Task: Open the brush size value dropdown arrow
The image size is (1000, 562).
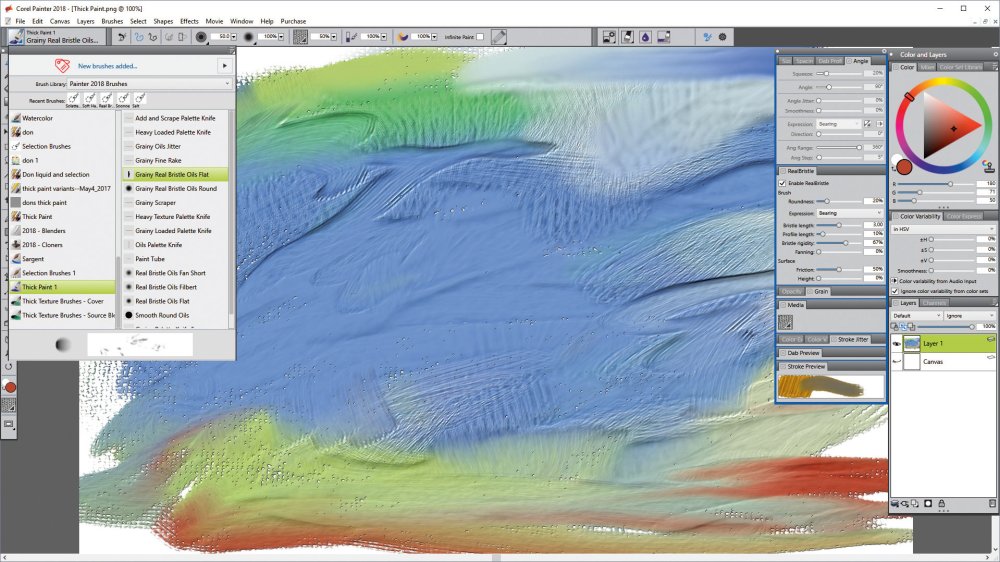Action: pos(233,37)
